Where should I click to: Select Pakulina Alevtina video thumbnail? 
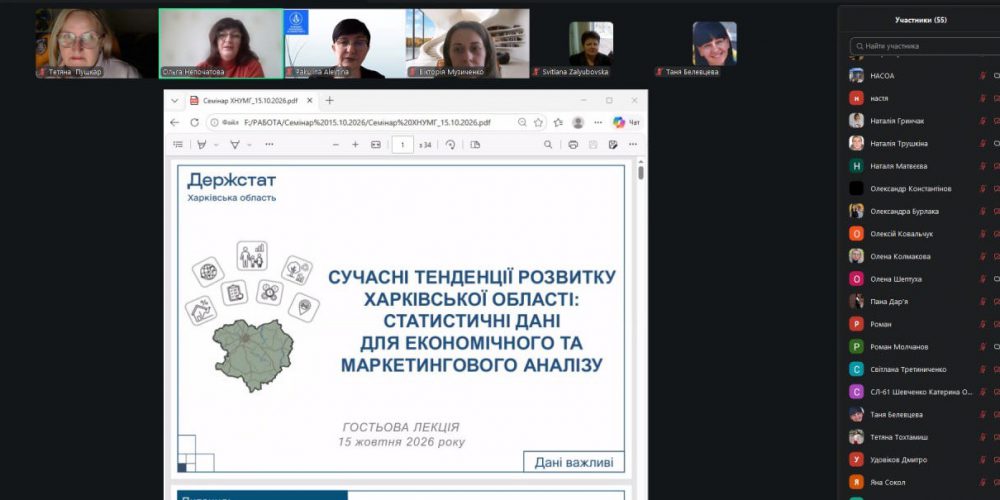coord(345,43)
